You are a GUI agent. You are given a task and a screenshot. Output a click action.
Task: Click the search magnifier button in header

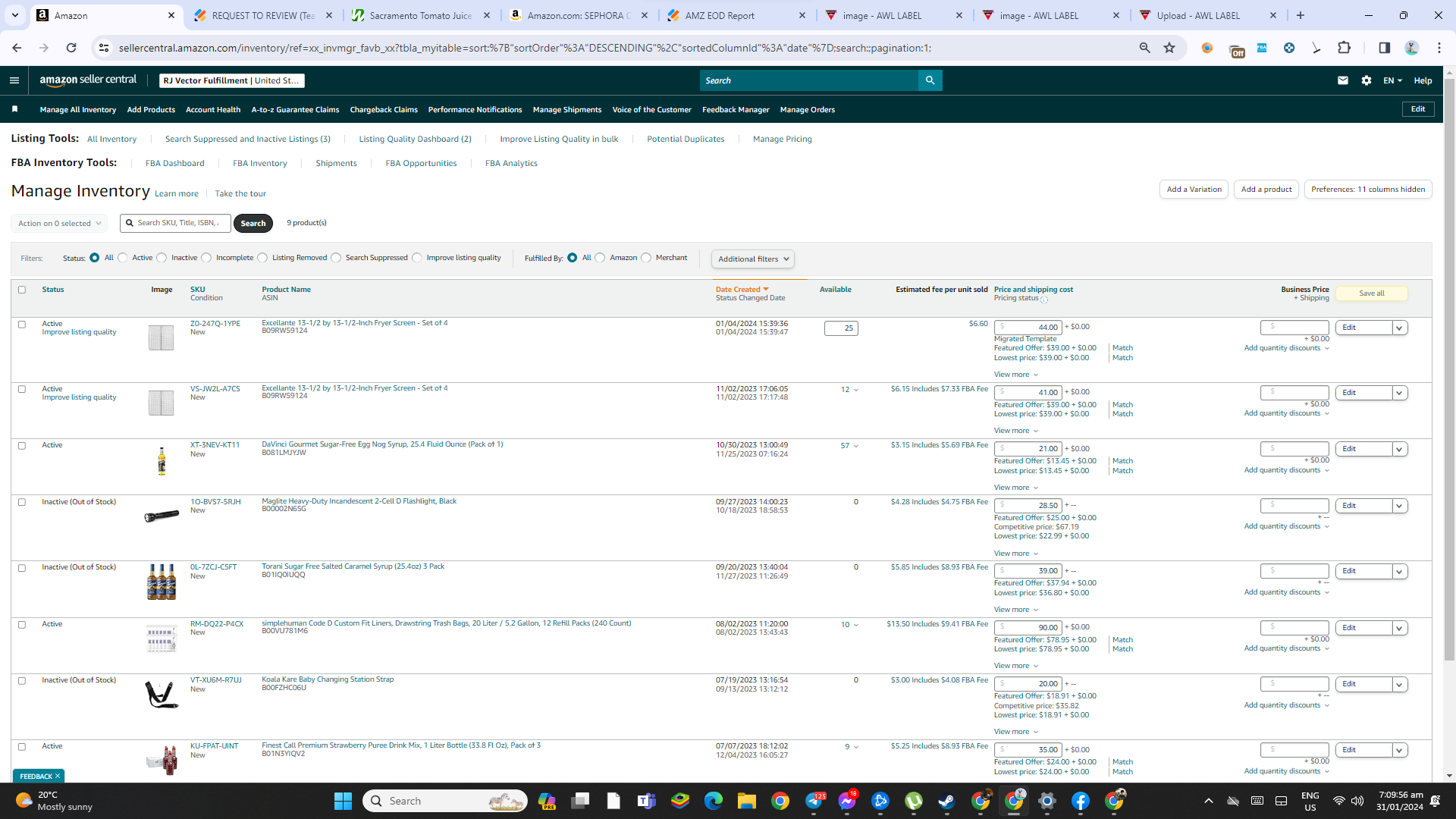click(930, 80)
